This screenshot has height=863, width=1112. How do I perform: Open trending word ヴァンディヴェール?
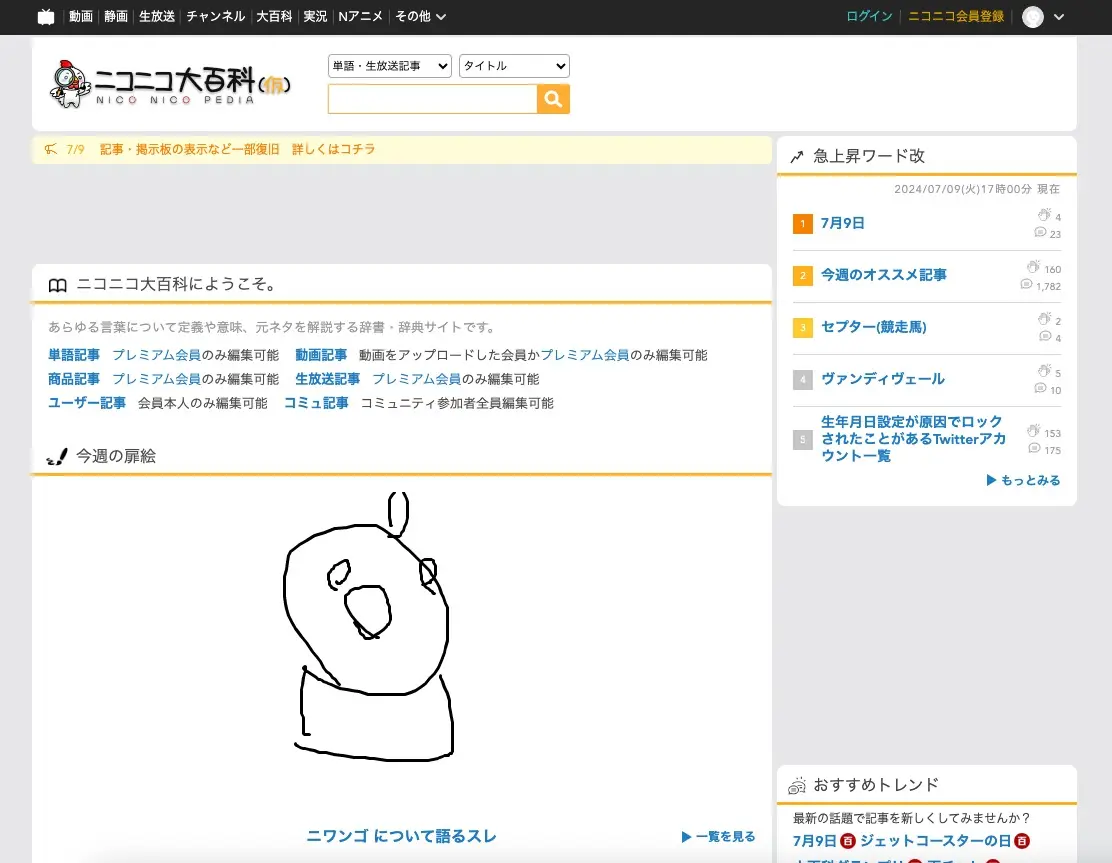point(883,379)
